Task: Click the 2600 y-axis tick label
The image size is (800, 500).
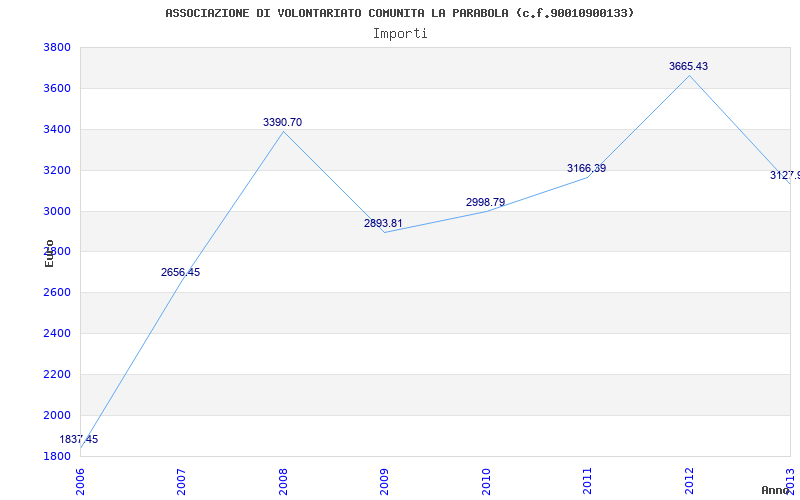Action: click(58, 292)
